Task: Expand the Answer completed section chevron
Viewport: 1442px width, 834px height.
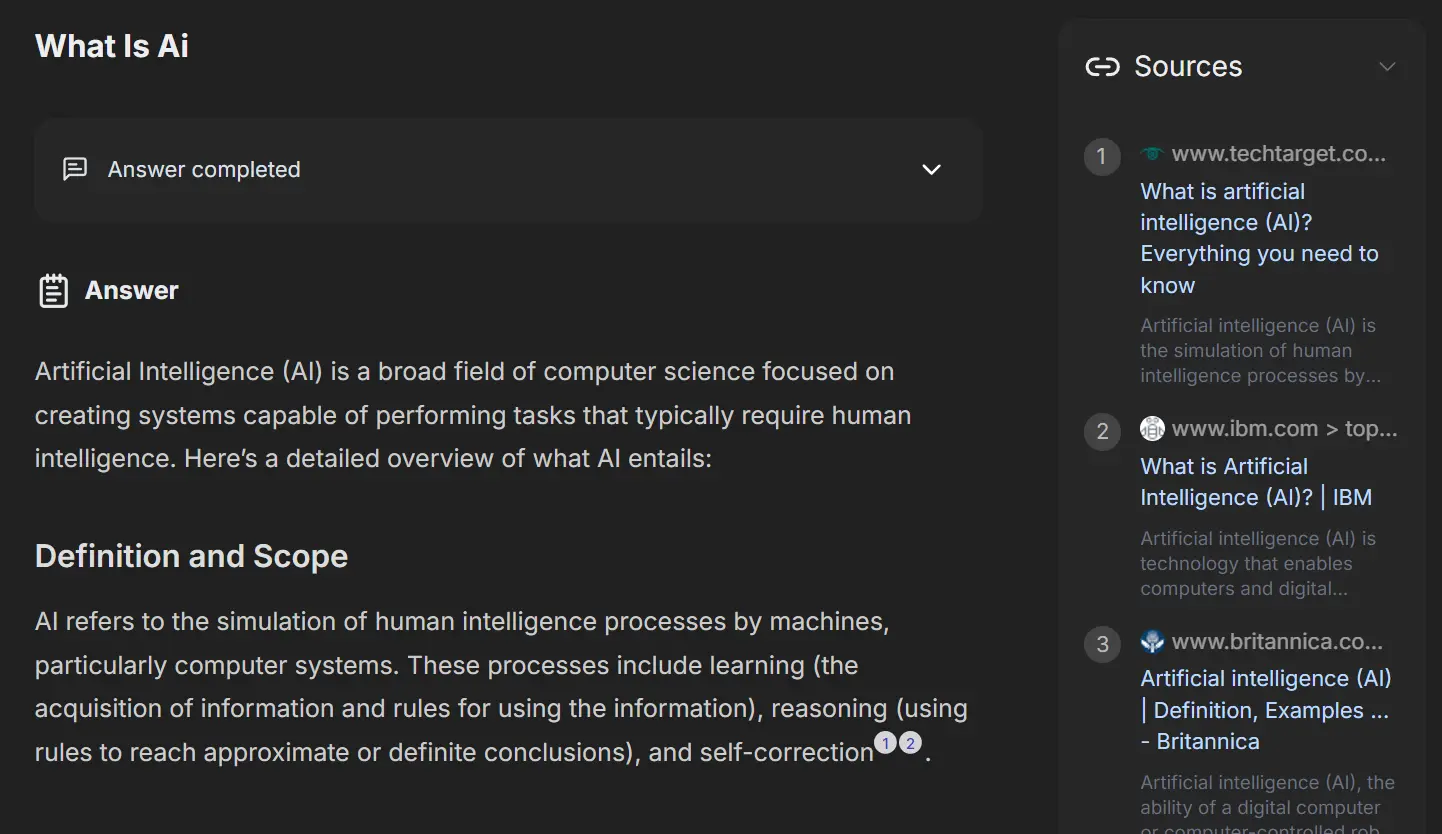Action: tap(931, 170)
